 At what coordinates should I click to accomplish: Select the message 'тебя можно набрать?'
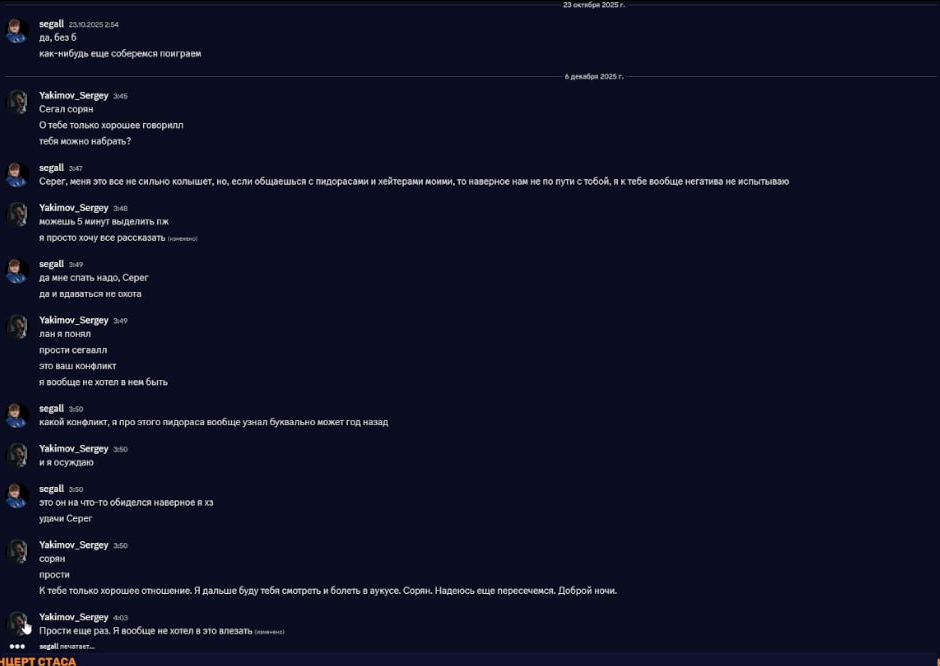[85, 141]
